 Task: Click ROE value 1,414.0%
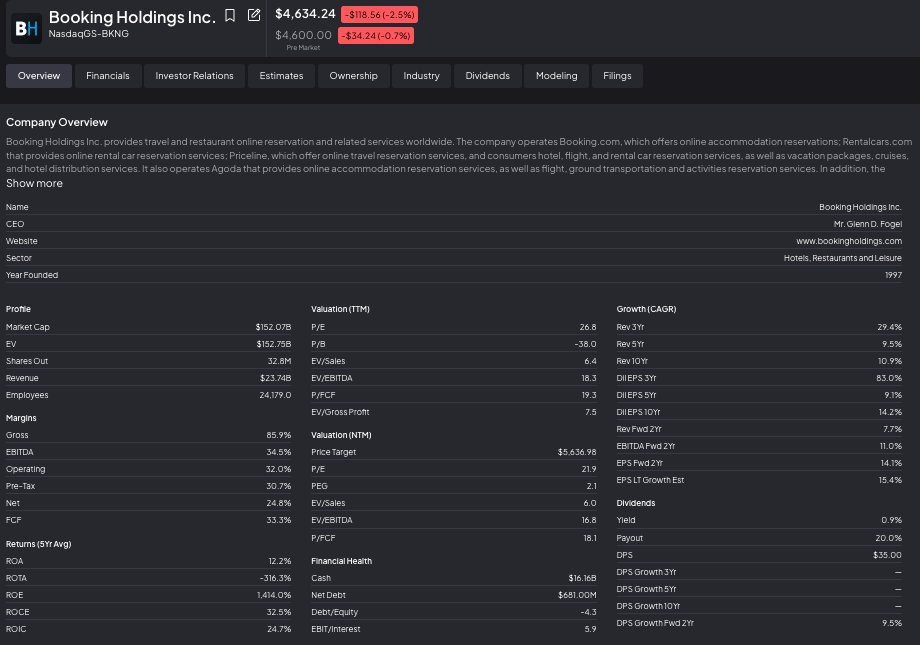point(274,595)
